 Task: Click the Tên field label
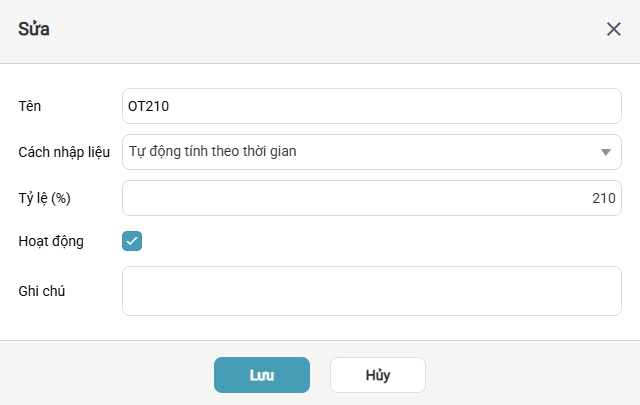[x=30, y=105]
